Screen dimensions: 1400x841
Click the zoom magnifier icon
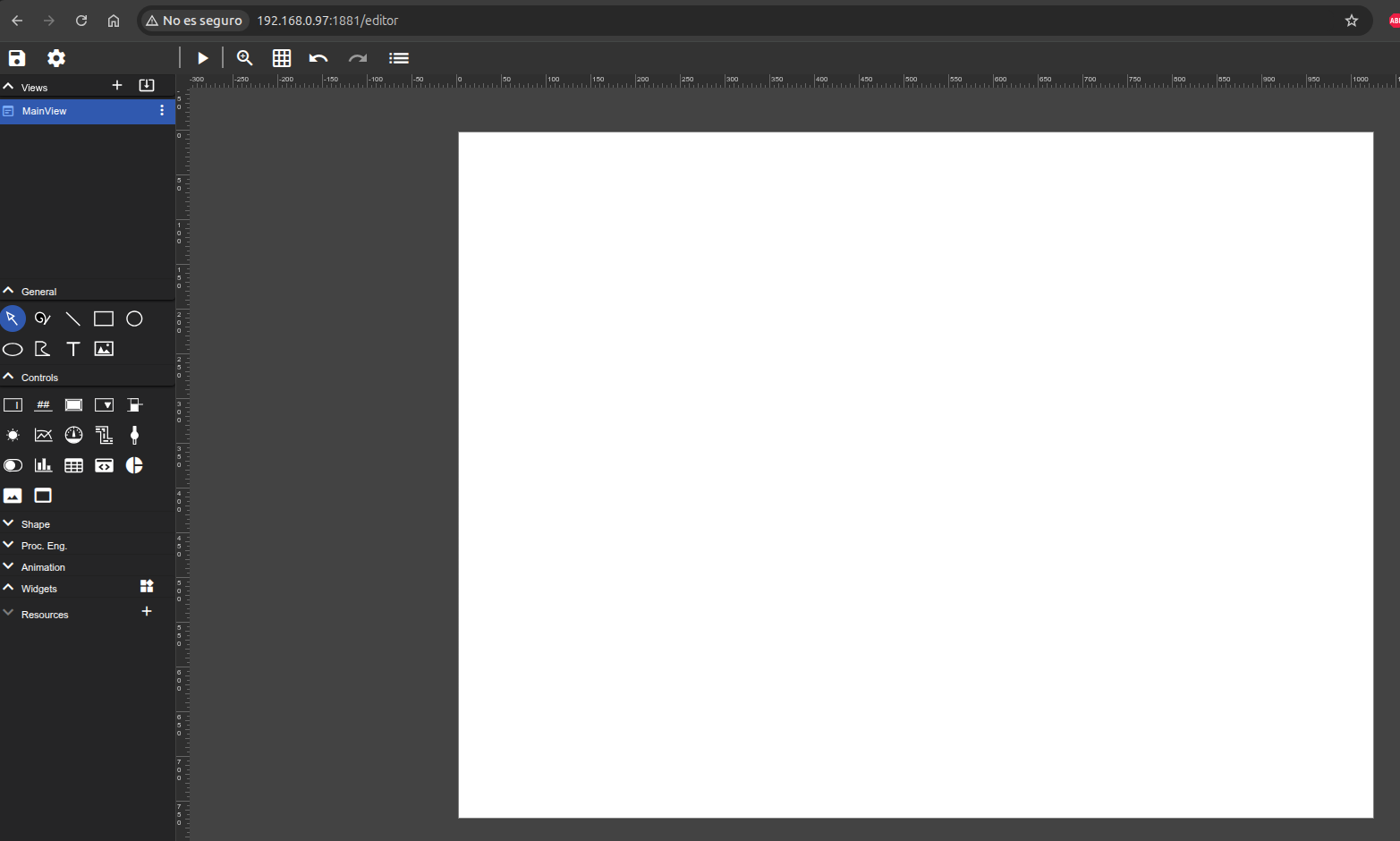click(x=244, y=58)
